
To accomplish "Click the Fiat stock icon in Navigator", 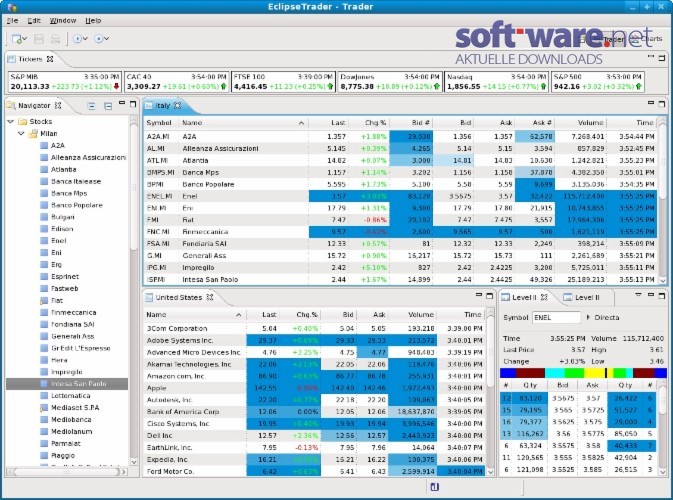I will point(44,300).
